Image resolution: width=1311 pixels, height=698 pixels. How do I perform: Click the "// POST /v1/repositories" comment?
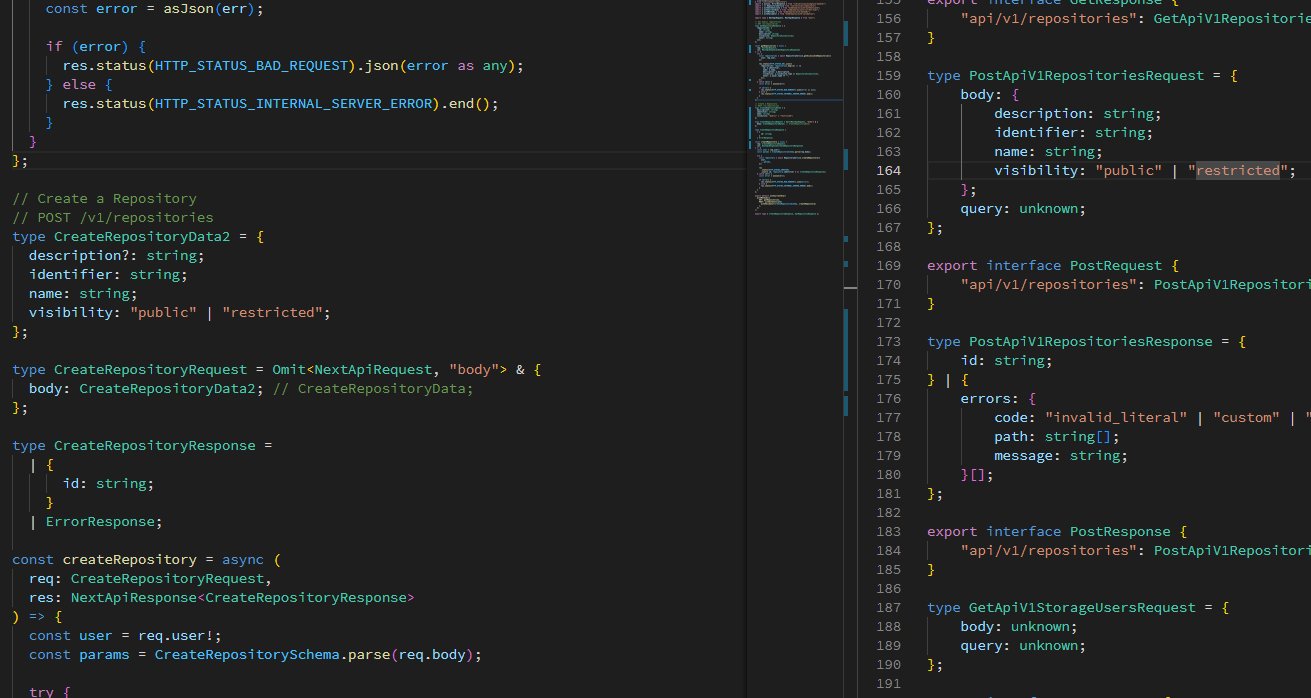112,217
